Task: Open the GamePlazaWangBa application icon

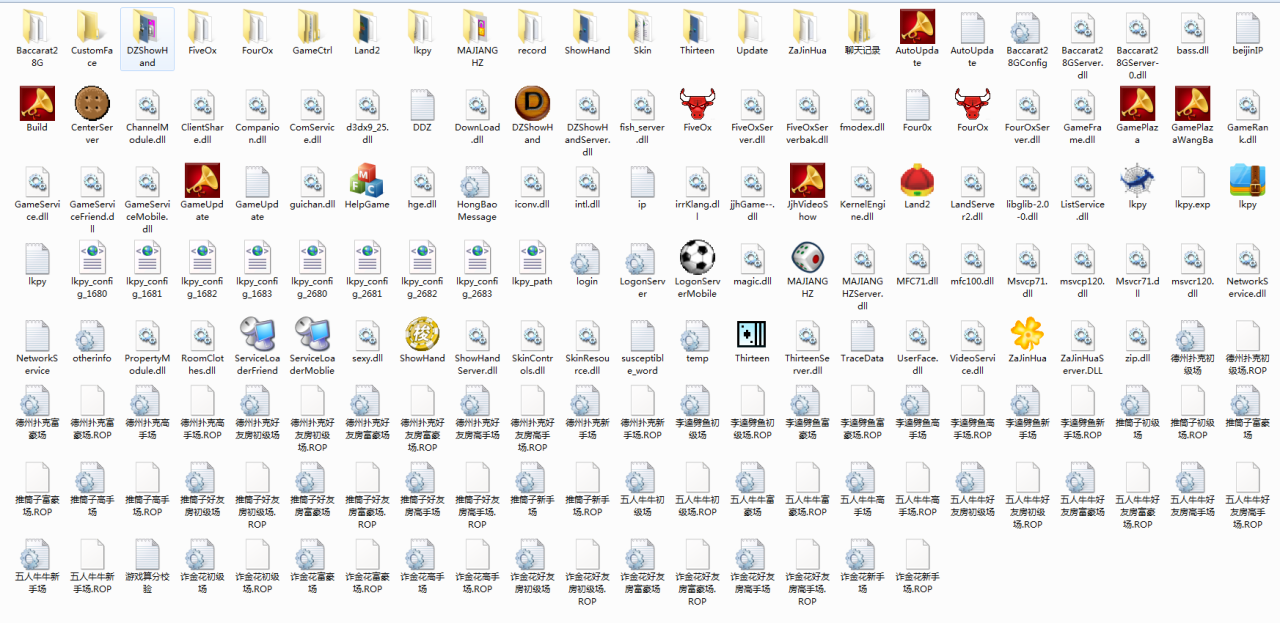Action: [1192, 104]
